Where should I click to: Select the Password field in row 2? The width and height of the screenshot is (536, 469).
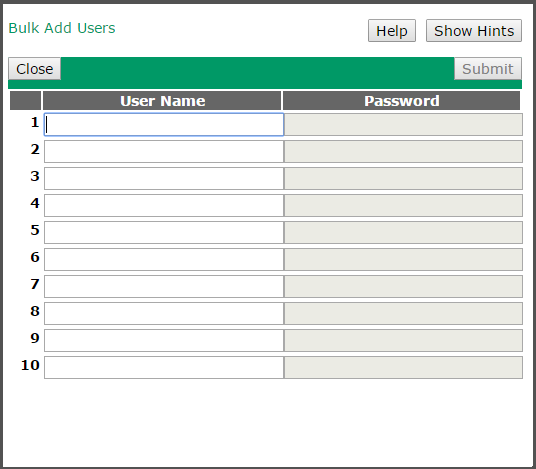coord(403,151)
